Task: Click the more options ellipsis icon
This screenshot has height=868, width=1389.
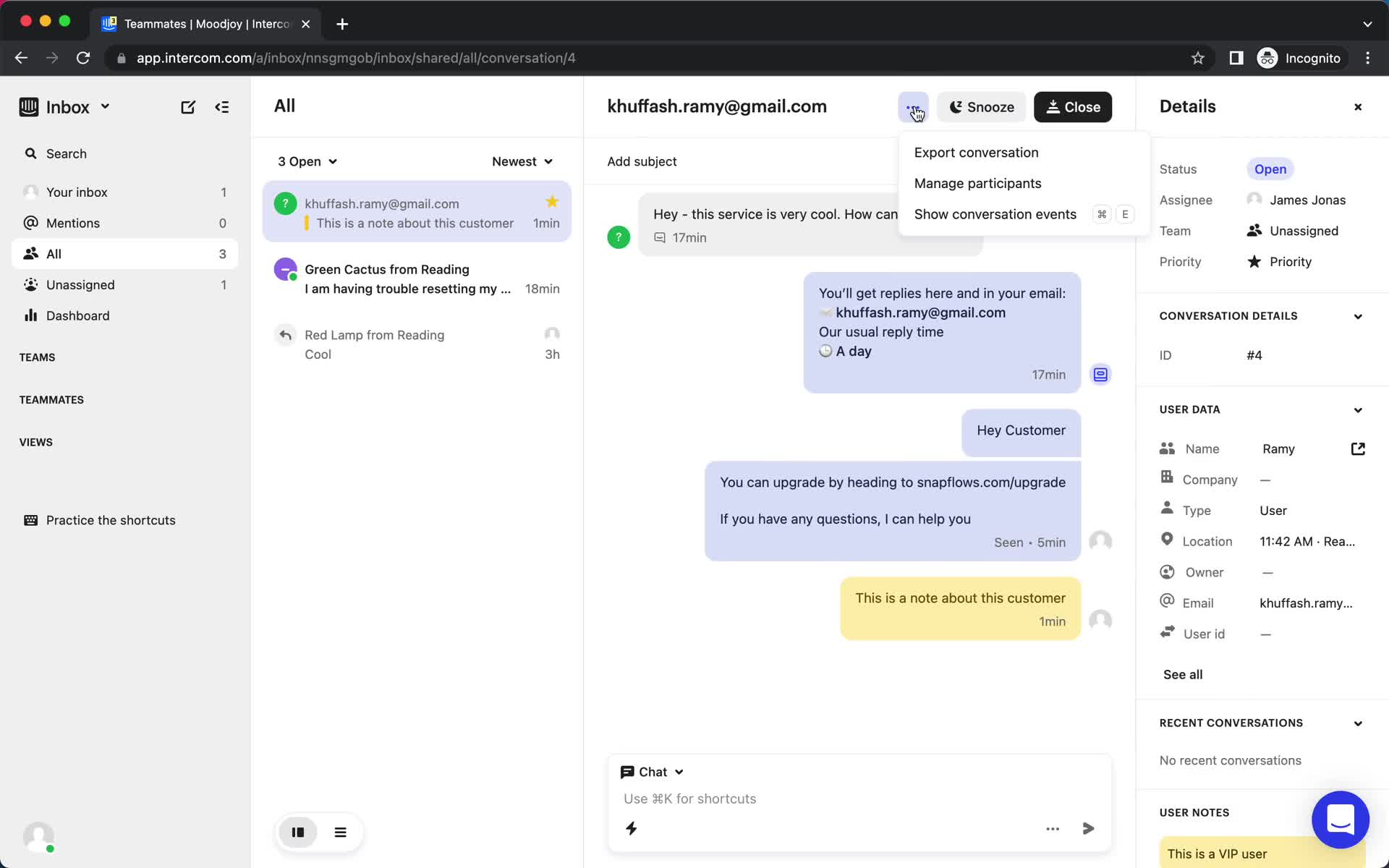Action: click(912, 107)
